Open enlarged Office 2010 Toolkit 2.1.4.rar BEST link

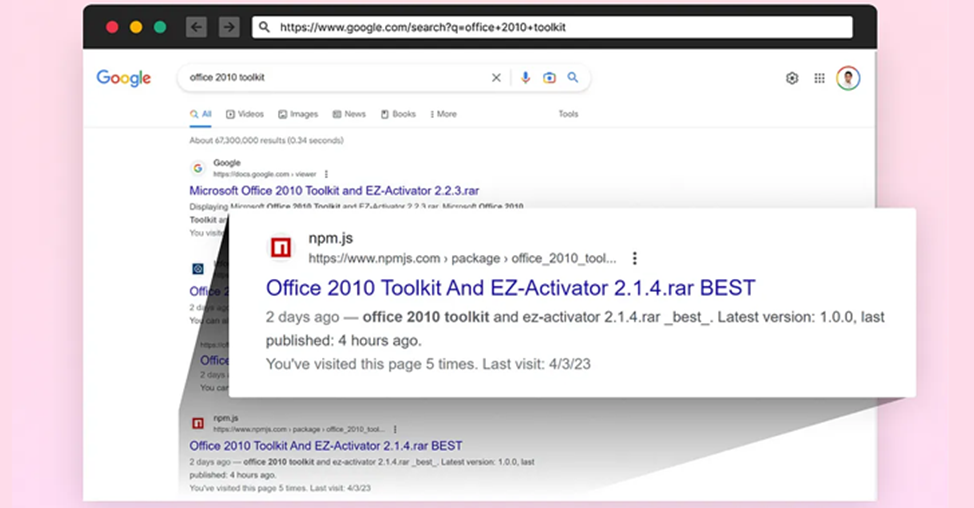point(511,288)
